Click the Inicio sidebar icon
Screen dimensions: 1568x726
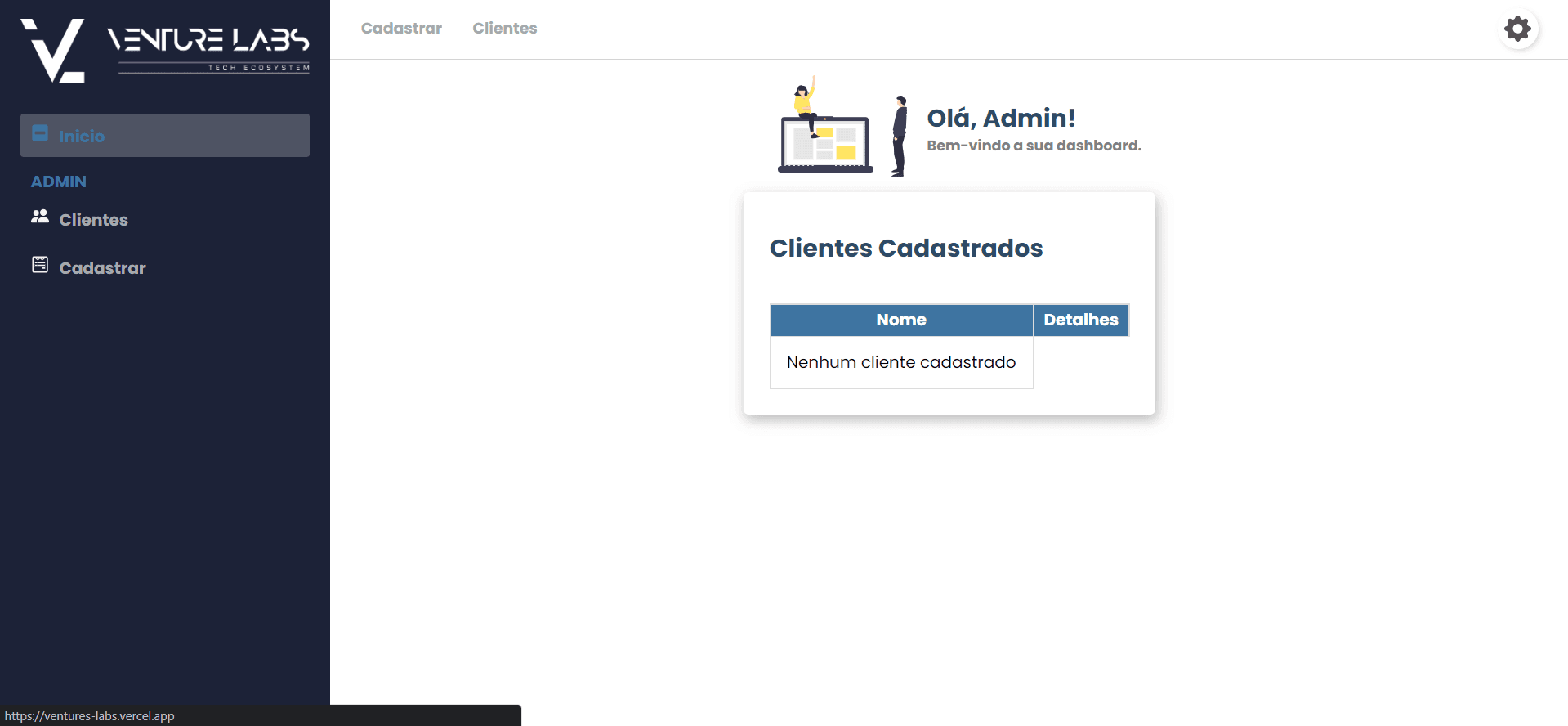[x=40, y=133]
